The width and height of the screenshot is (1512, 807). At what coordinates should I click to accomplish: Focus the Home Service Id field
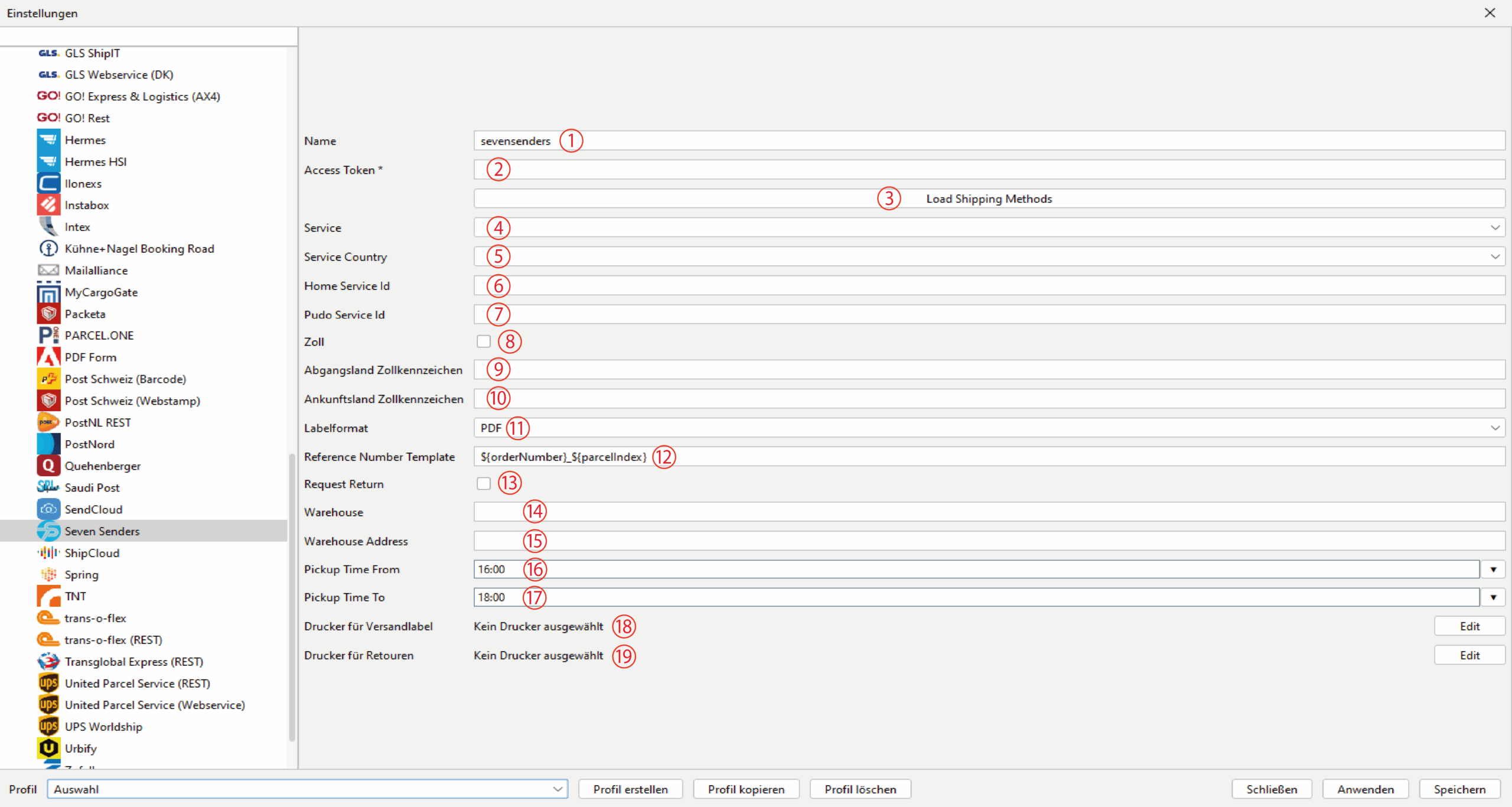[x=989, y=285]
